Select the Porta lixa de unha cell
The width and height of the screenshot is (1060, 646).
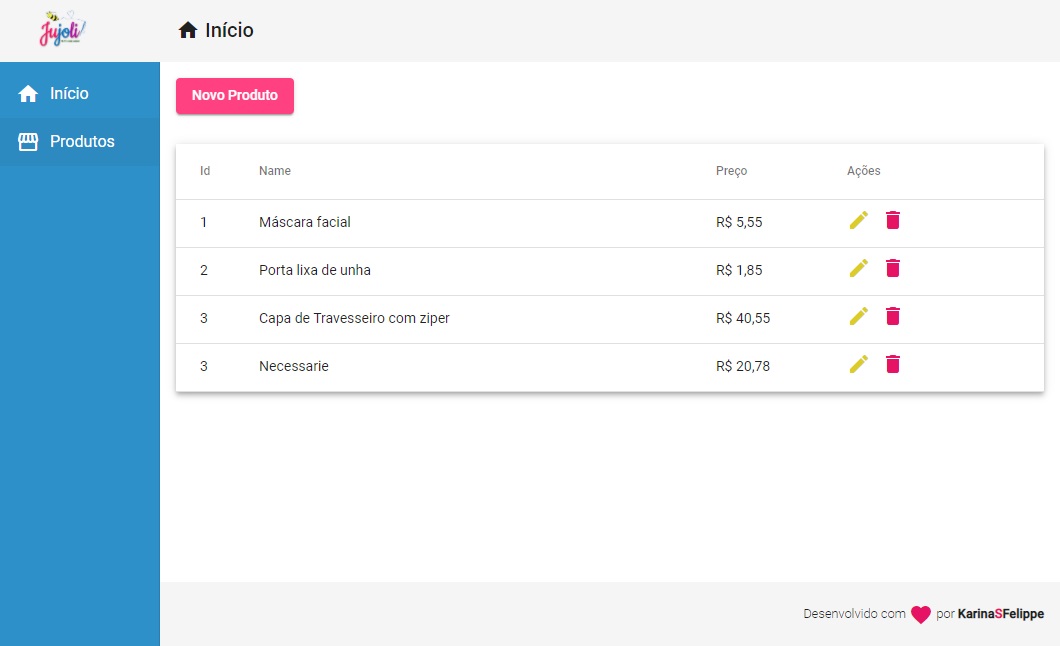coord(314,270)
